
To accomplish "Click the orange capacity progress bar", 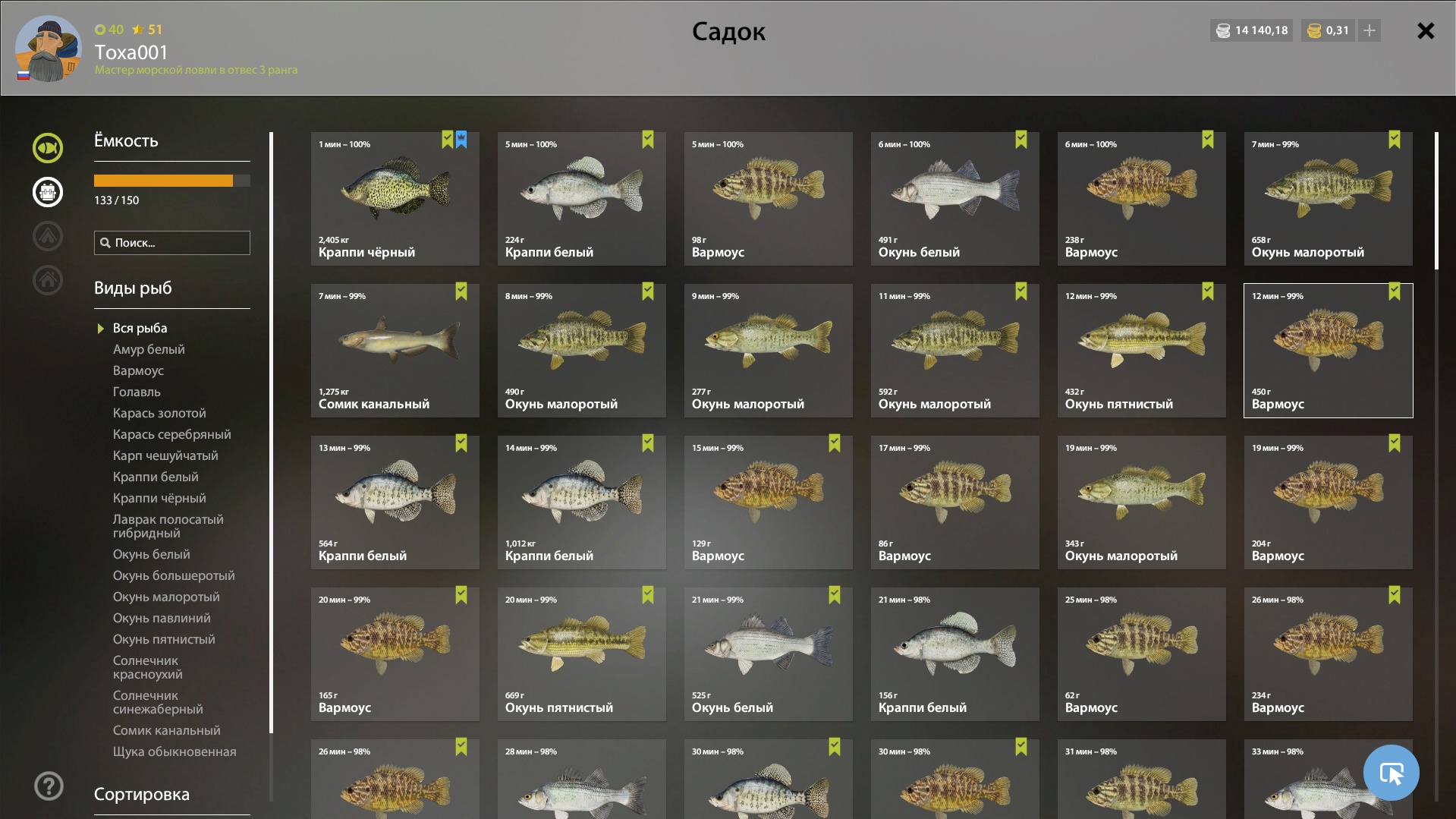I will (x=172, y=181).
